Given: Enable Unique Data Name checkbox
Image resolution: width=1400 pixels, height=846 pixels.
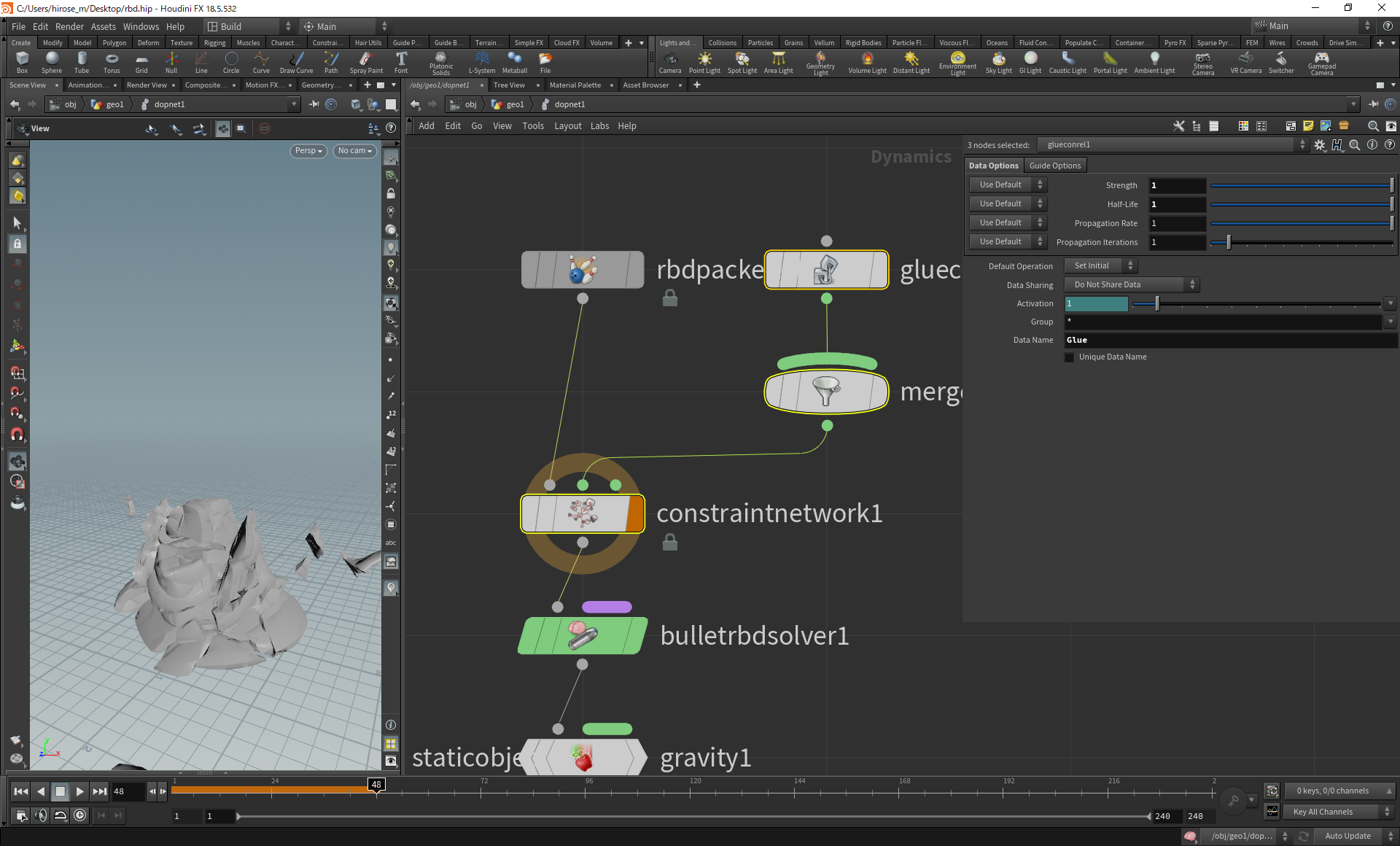Looking at the screenshot, I should 1070,357.
